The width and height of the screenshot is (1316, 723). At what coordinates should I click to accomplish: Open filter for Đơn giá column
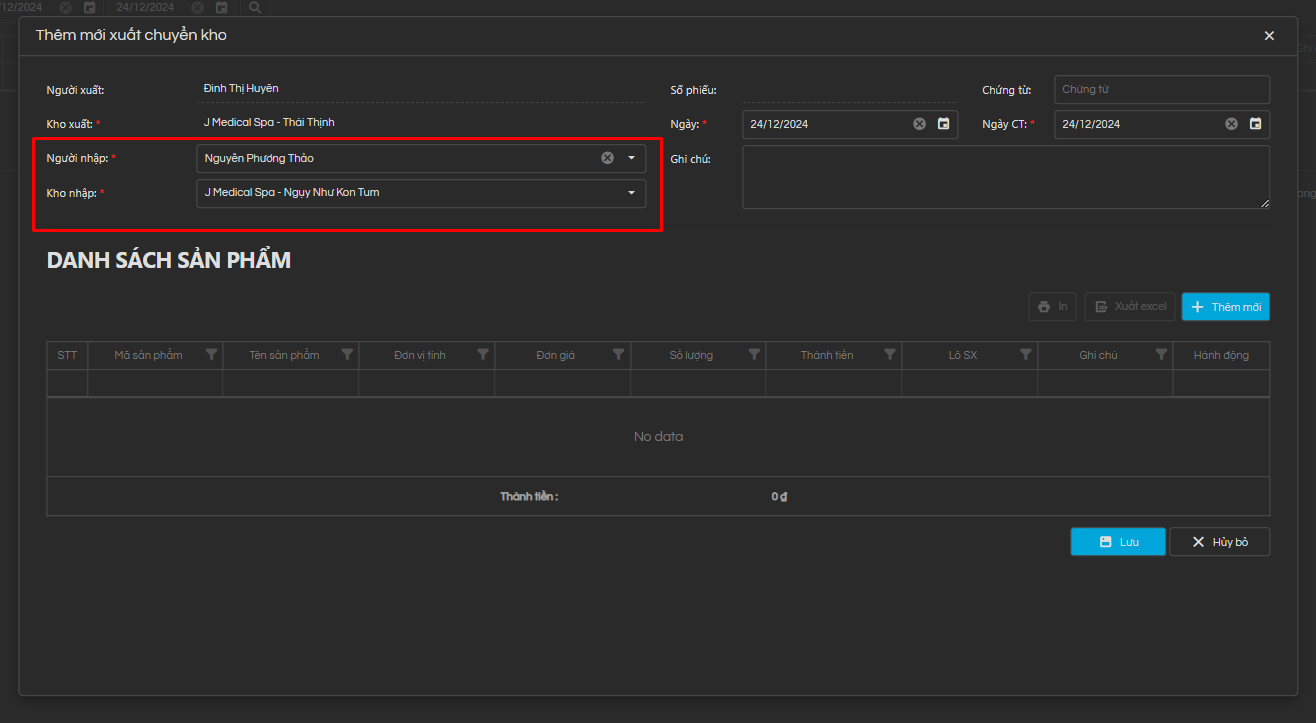click(x=618, y=355)
